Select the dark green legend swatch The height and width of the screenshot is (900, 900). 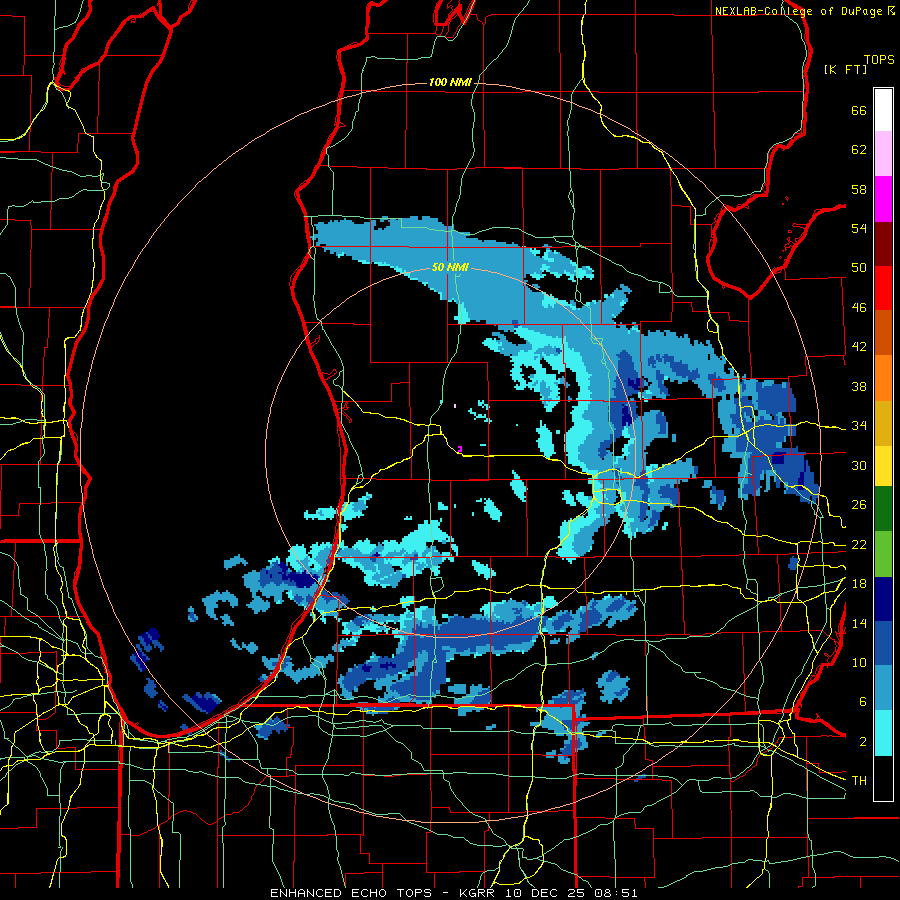point(883,509)
